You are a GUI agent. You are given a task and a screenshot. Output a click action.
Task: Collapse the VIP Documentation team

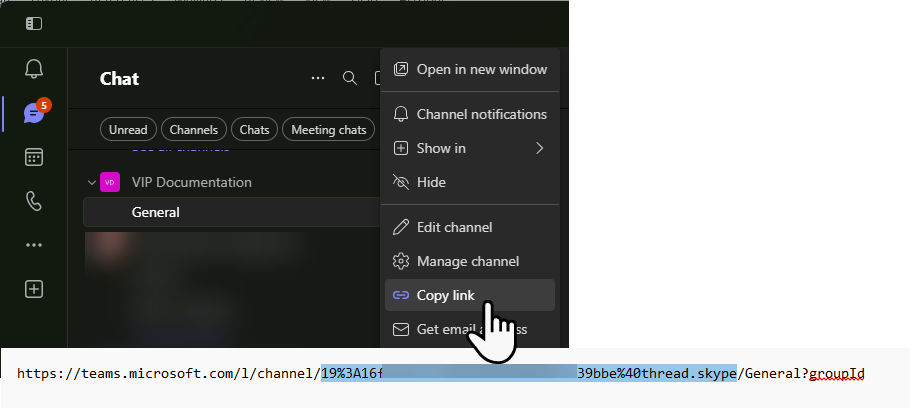pos(91,182)
